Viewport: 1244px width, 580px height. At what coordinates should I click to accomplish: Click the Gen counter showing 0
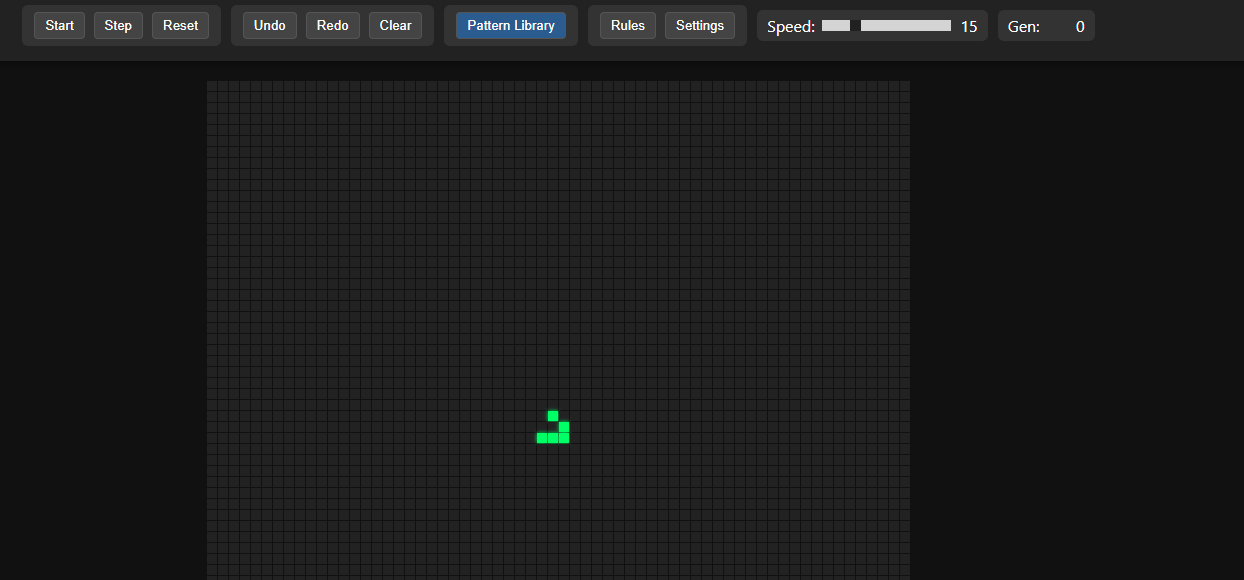pos(1080,26)
